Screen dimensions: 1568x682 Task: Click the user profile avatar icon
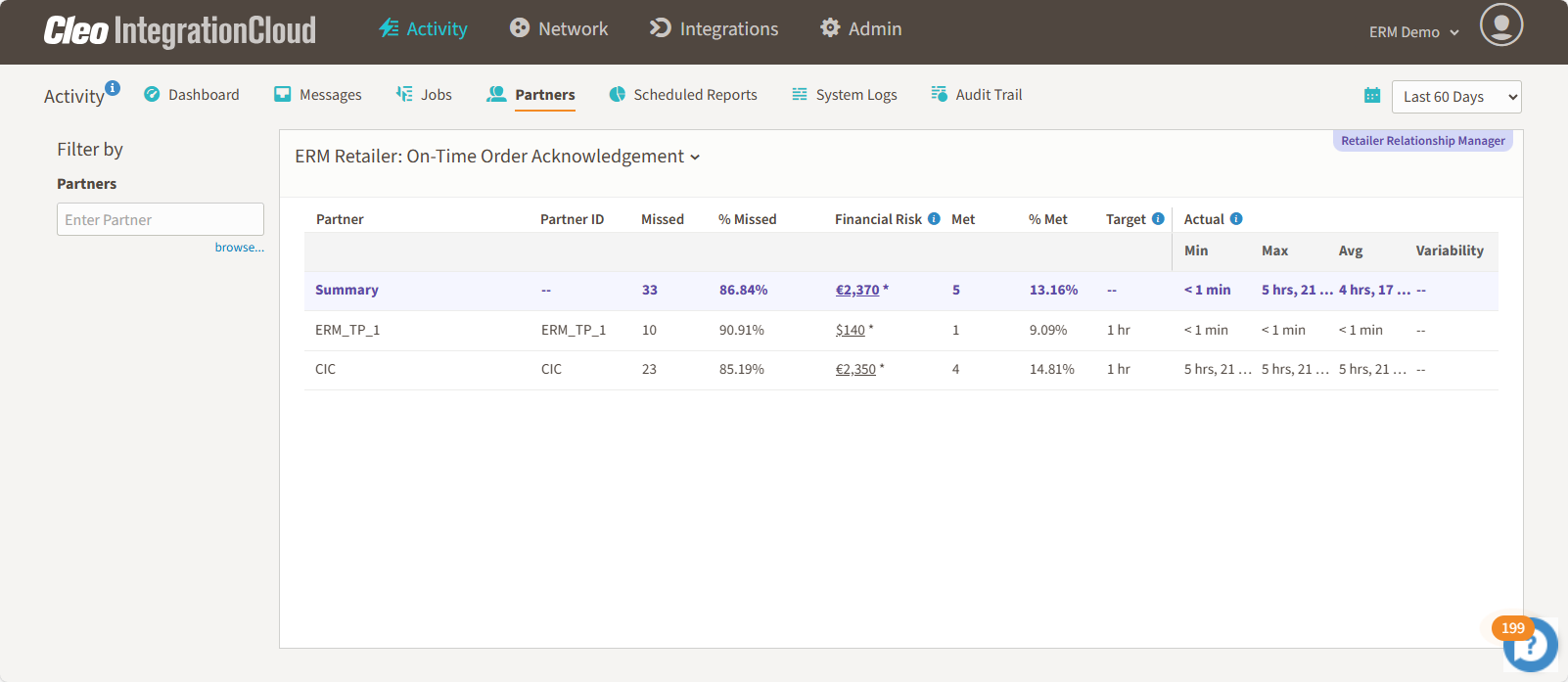click(x=1500, y=24)
